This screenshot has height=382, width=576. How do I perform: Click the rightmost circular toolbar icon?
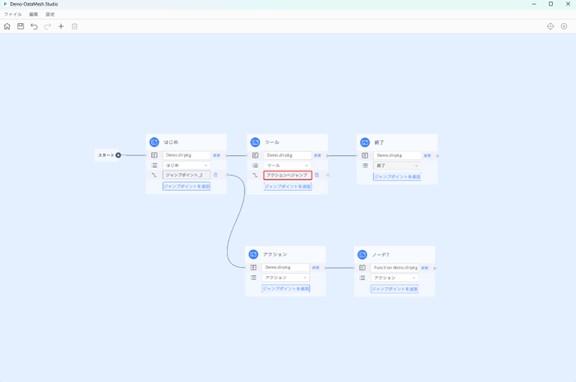[x=564, y=26]
